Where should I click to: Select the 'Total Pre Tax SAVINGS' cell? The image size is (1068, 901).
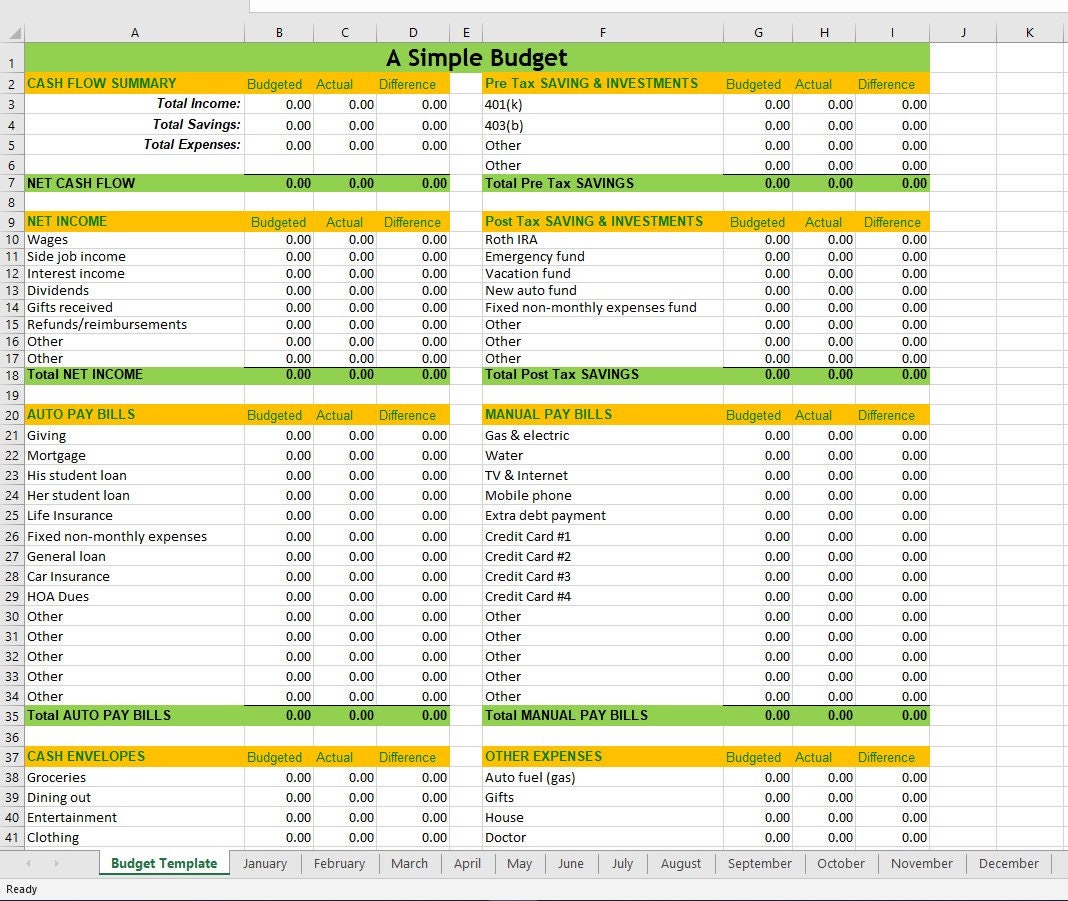coord(603,183)
